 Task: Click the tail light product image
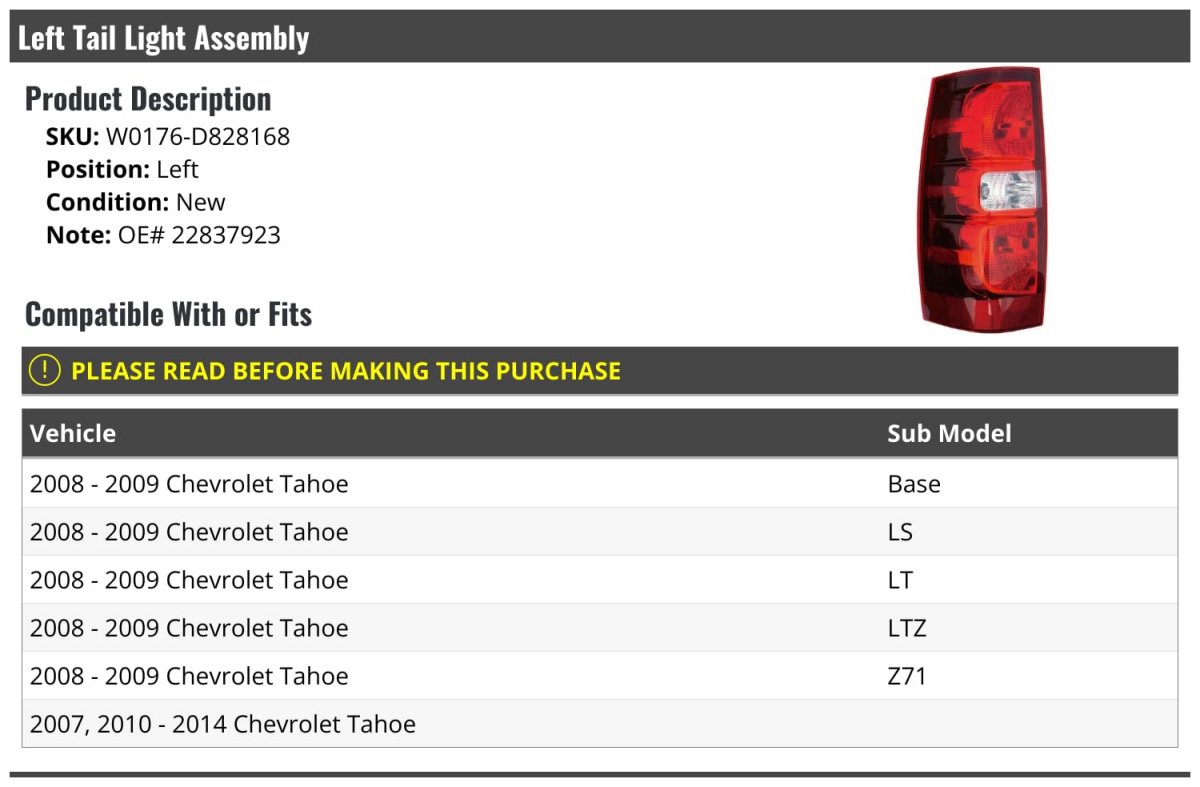981,200
